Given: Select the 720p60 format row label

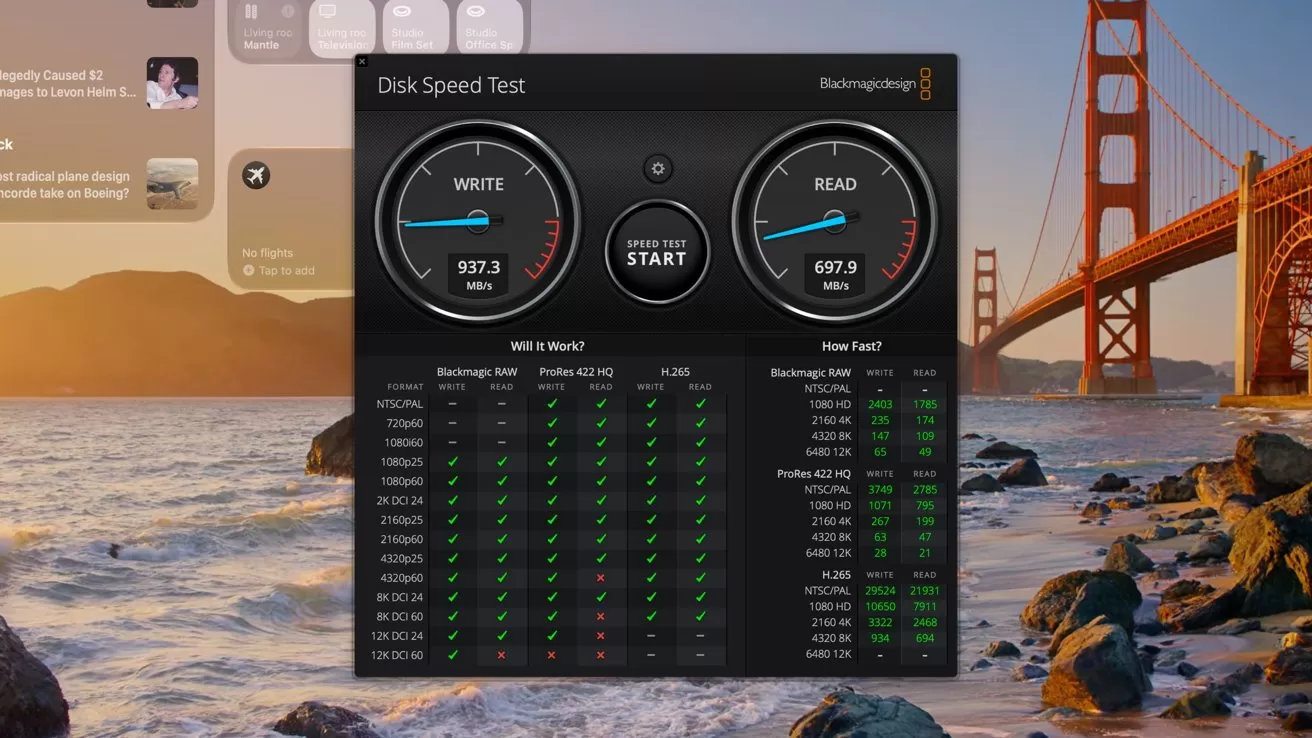Looking at the screenshot, I should 405,423.
